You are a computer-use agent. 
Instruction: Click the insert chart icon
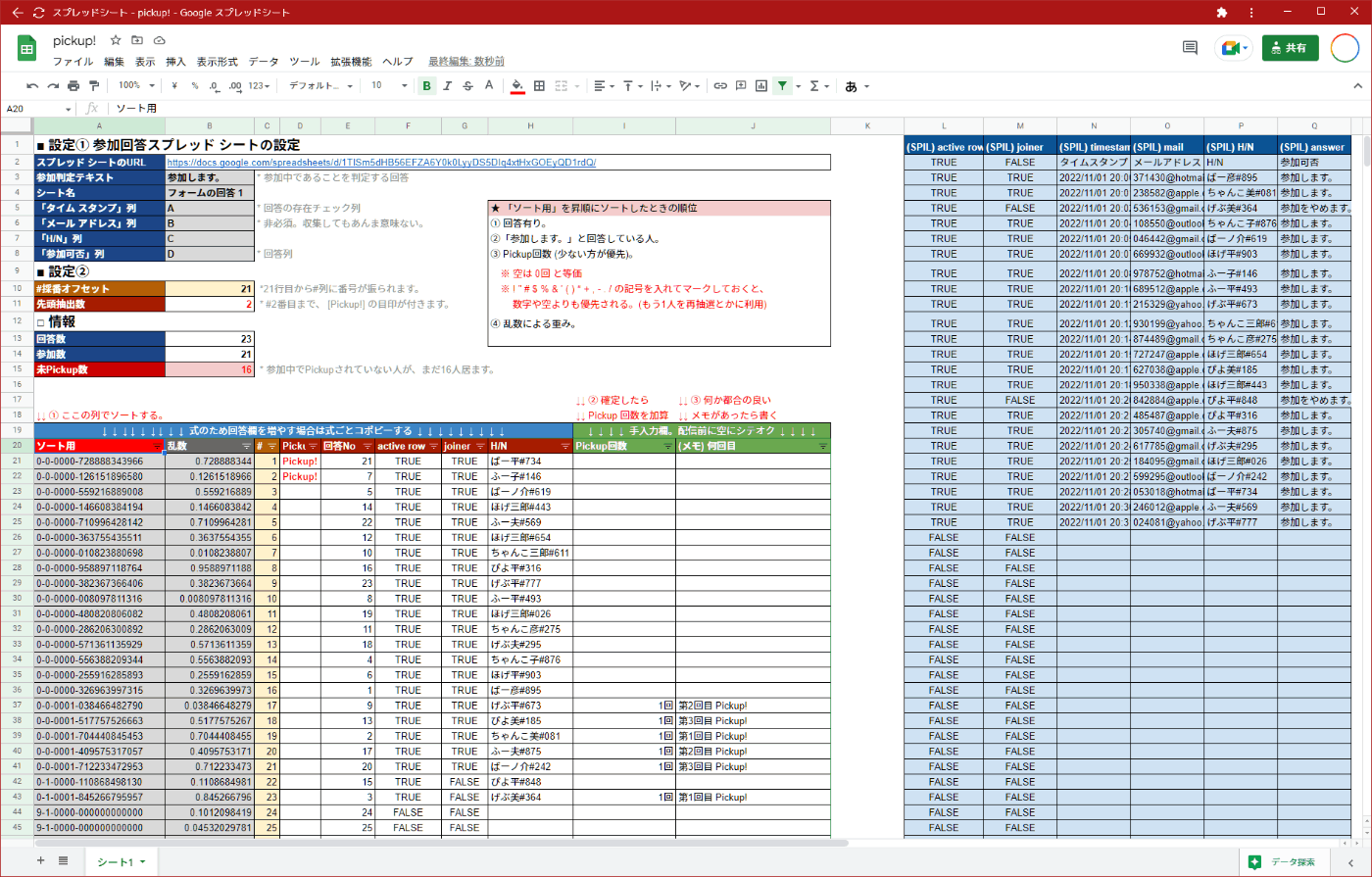pos(761,86)
